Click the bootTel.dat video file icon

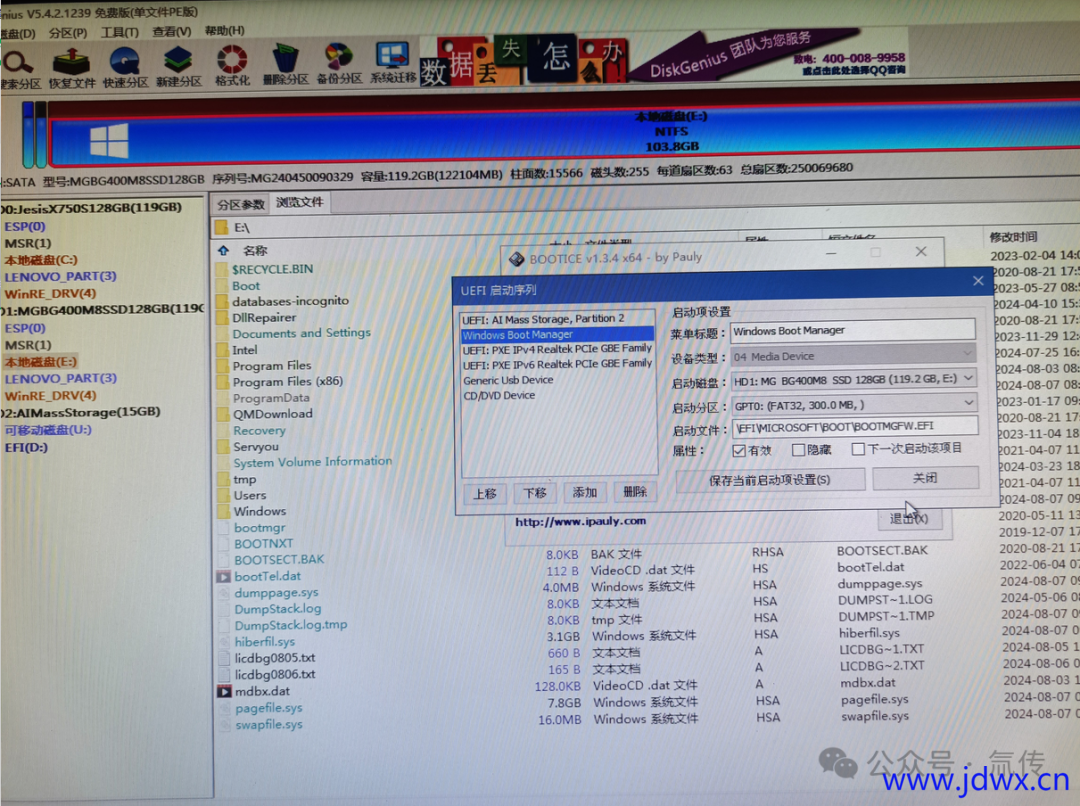coord(224,577)
